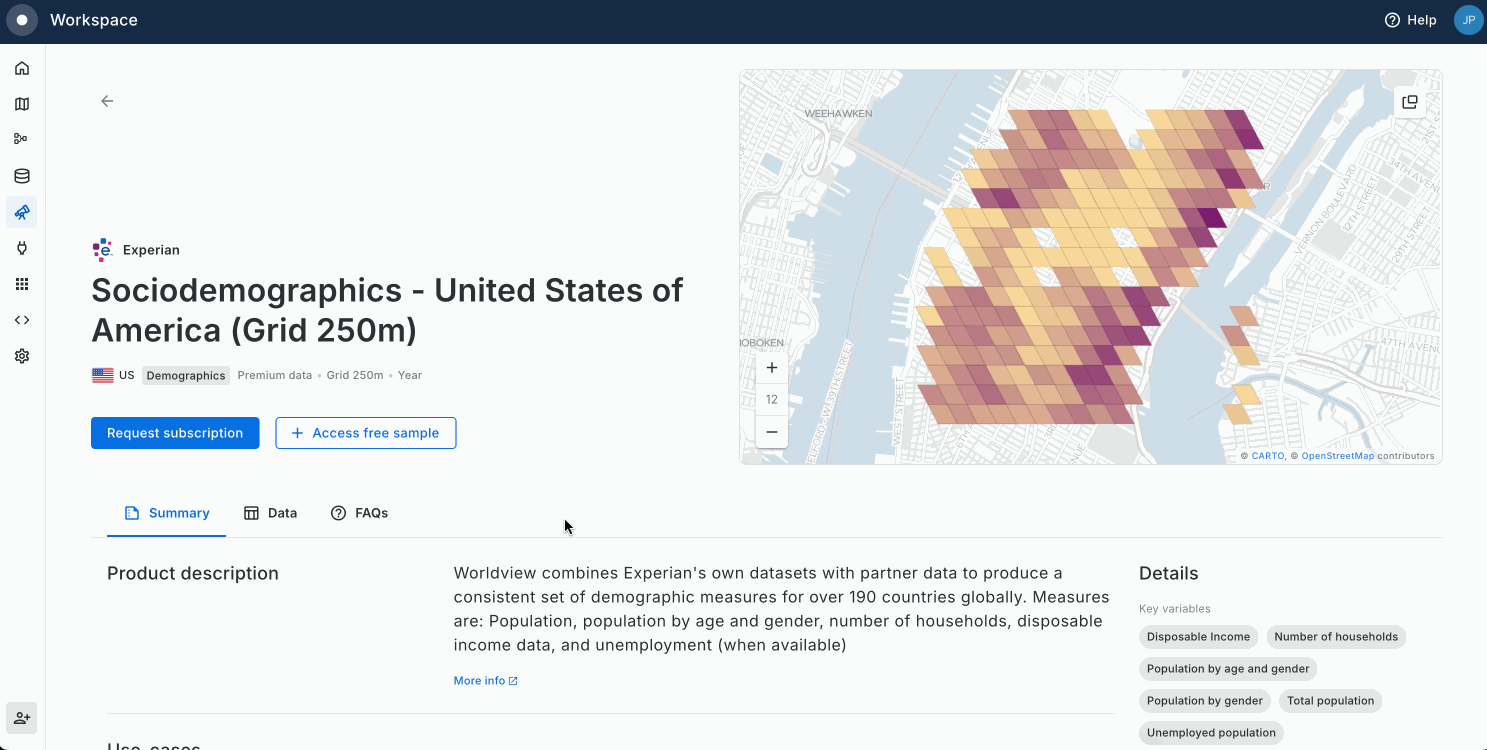Click the invite users icon

coord(22,718)
